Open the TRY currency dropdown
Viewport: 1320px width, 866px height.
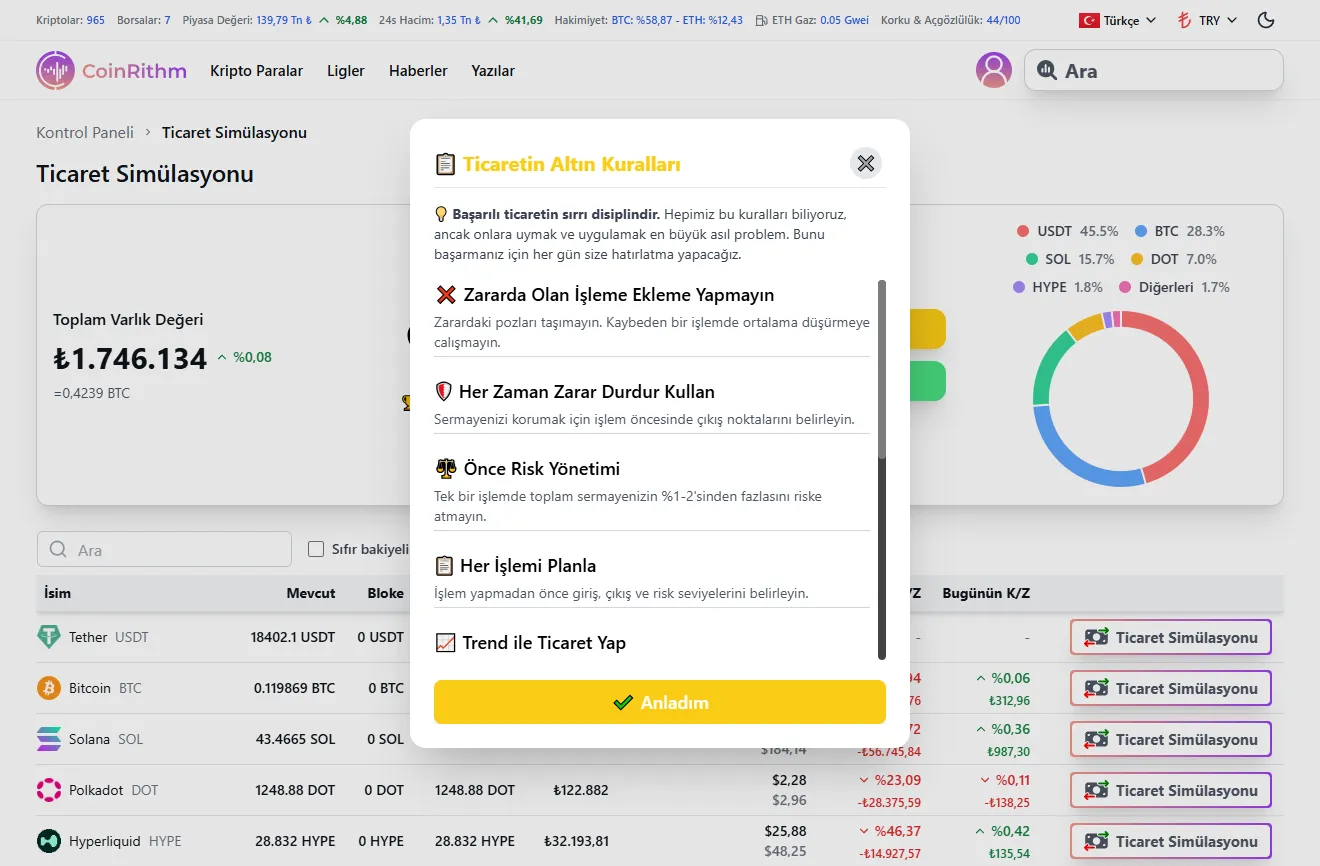click(x=1205, y=19)
